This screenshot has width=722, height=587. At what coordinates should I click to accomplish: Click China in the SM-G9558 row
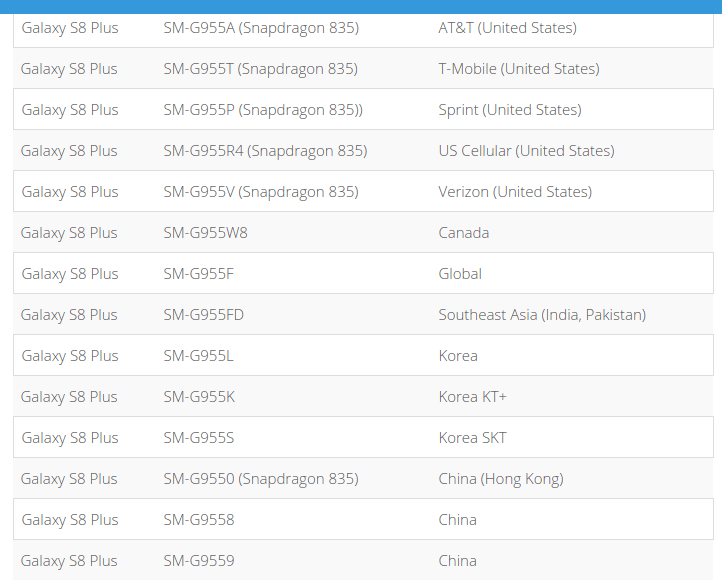tap(457, 520)
